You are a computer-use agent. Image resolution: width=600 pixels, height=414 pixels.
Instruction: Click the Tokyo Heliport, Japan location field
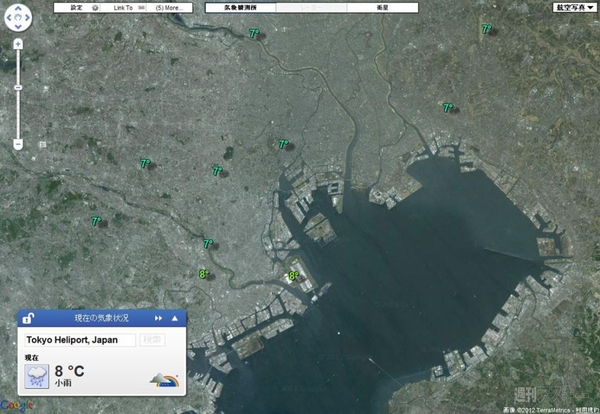coord(80,340)
